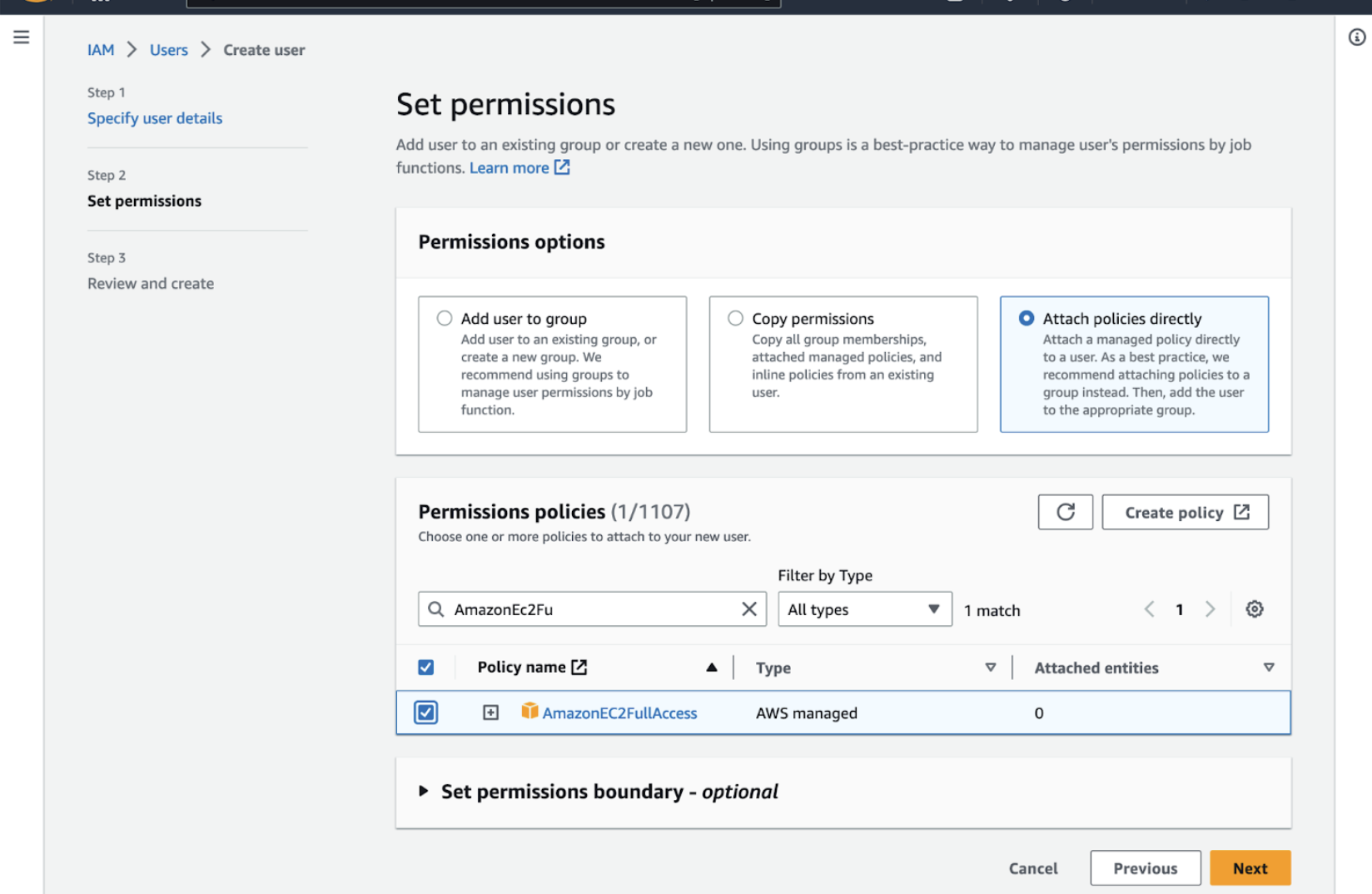Screen dimensions: 1372x894
Task: Sort by Attached entities column arrow
Action: coord(1268,668)
